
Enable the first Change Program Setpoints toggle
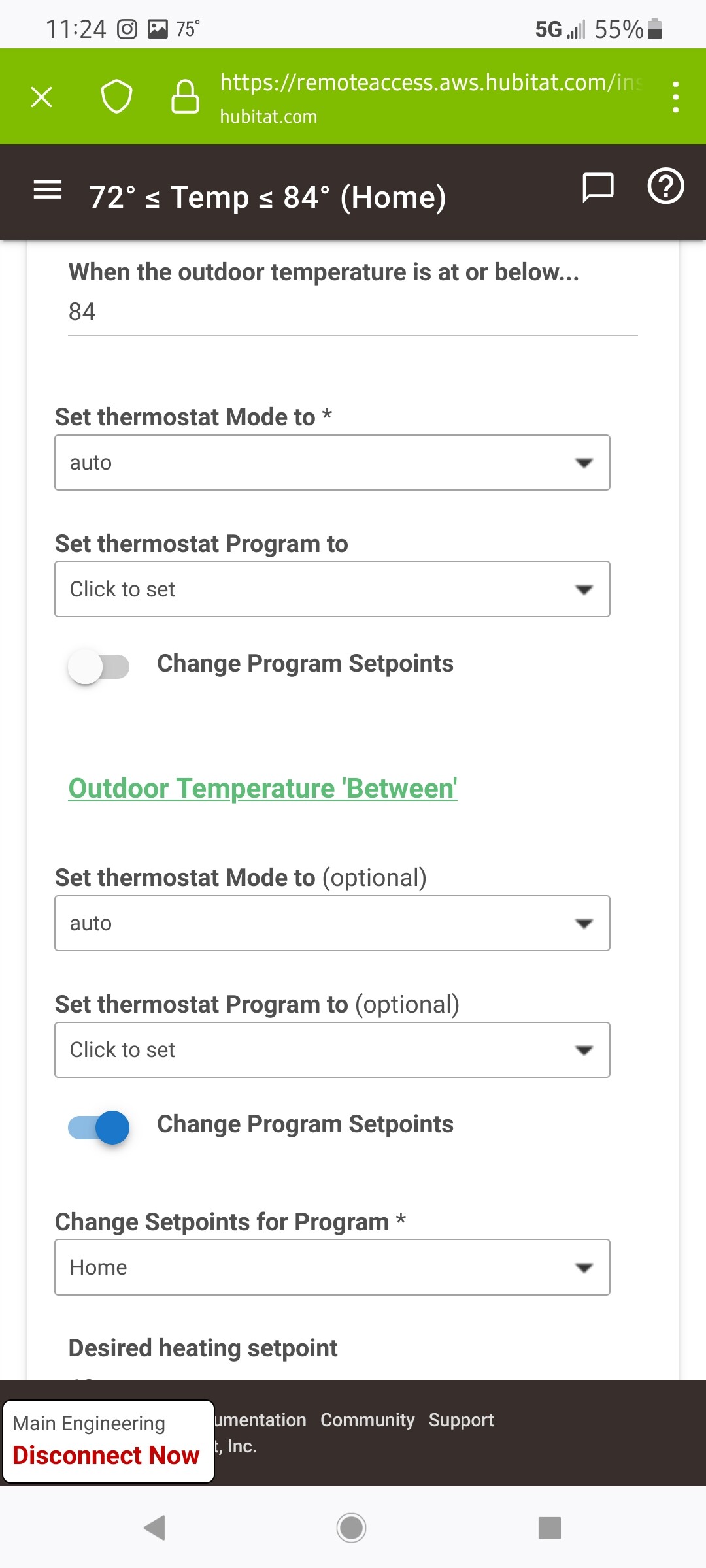pyautogui.click(x=99, y=666)
